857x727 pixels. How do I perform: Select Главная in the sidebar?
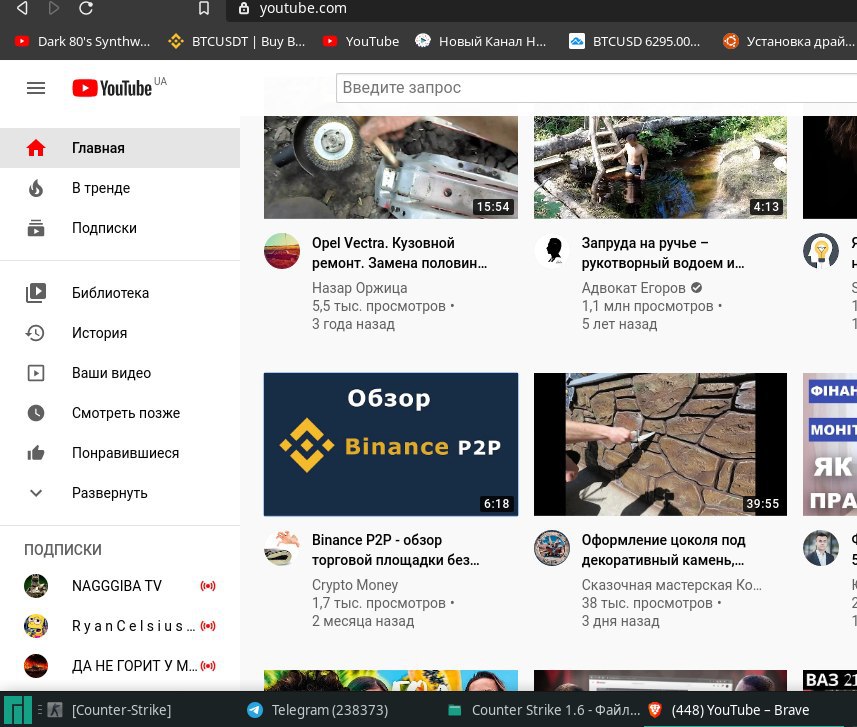click(120, 148)
